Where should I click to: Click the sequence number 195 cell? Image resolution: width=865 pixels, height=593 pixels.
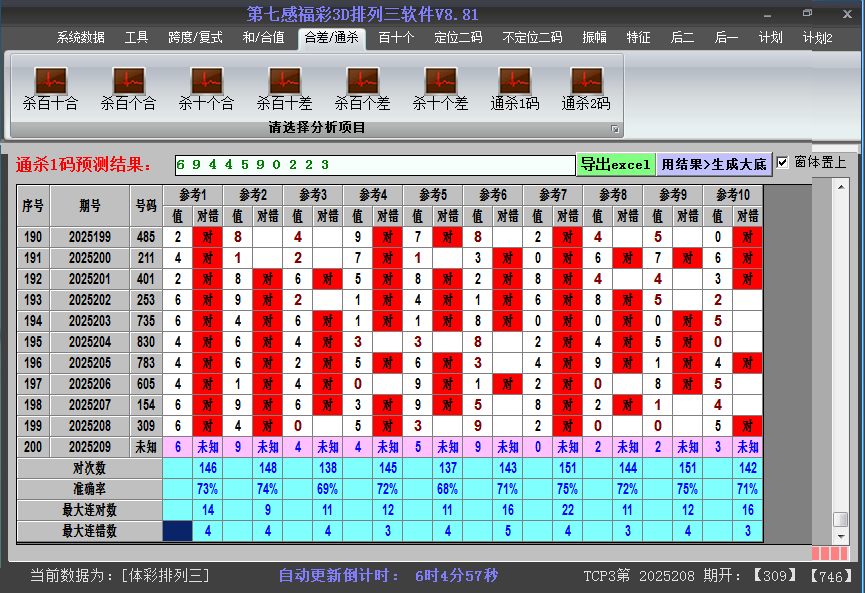tap(33, 342)
